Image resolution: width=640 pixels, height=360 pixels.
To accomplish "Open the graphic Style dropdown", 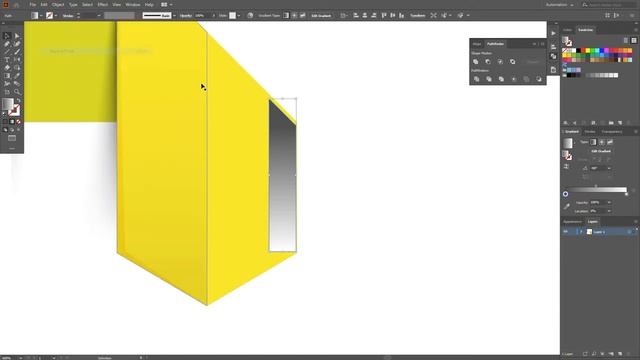I will 238,16.
